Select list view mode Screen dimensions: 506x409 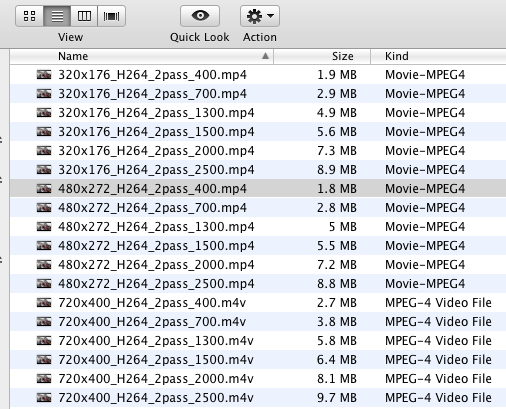click(x=57, y=16)
